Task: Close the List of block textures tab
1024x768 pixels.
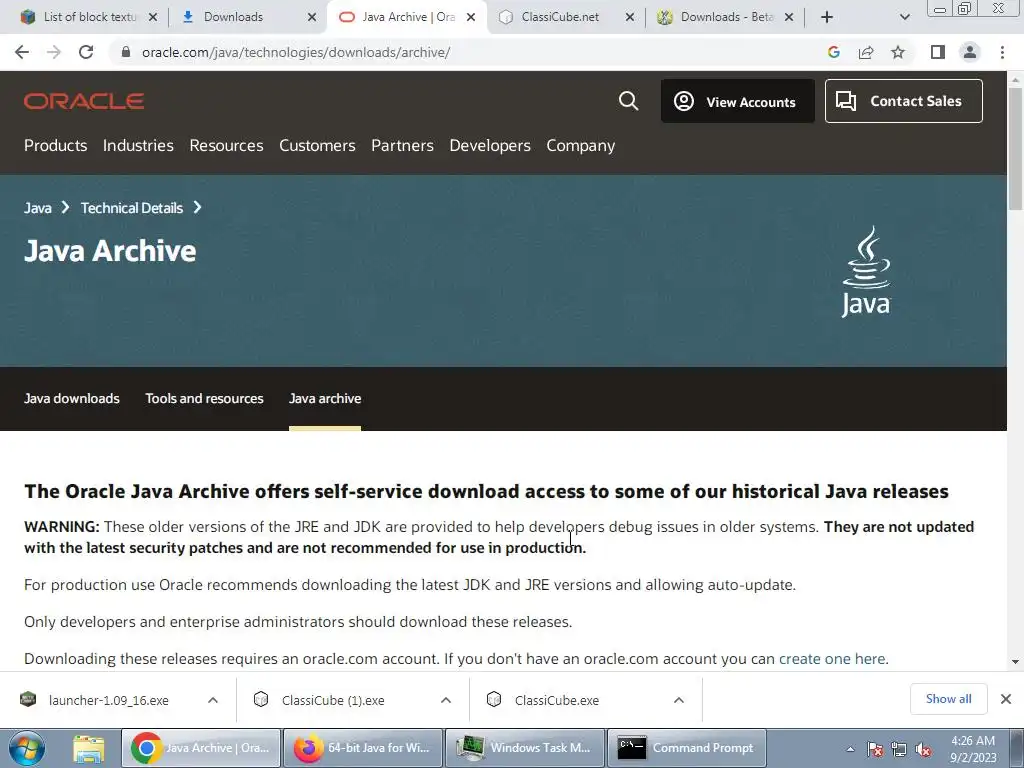Action: coord(153,17)
